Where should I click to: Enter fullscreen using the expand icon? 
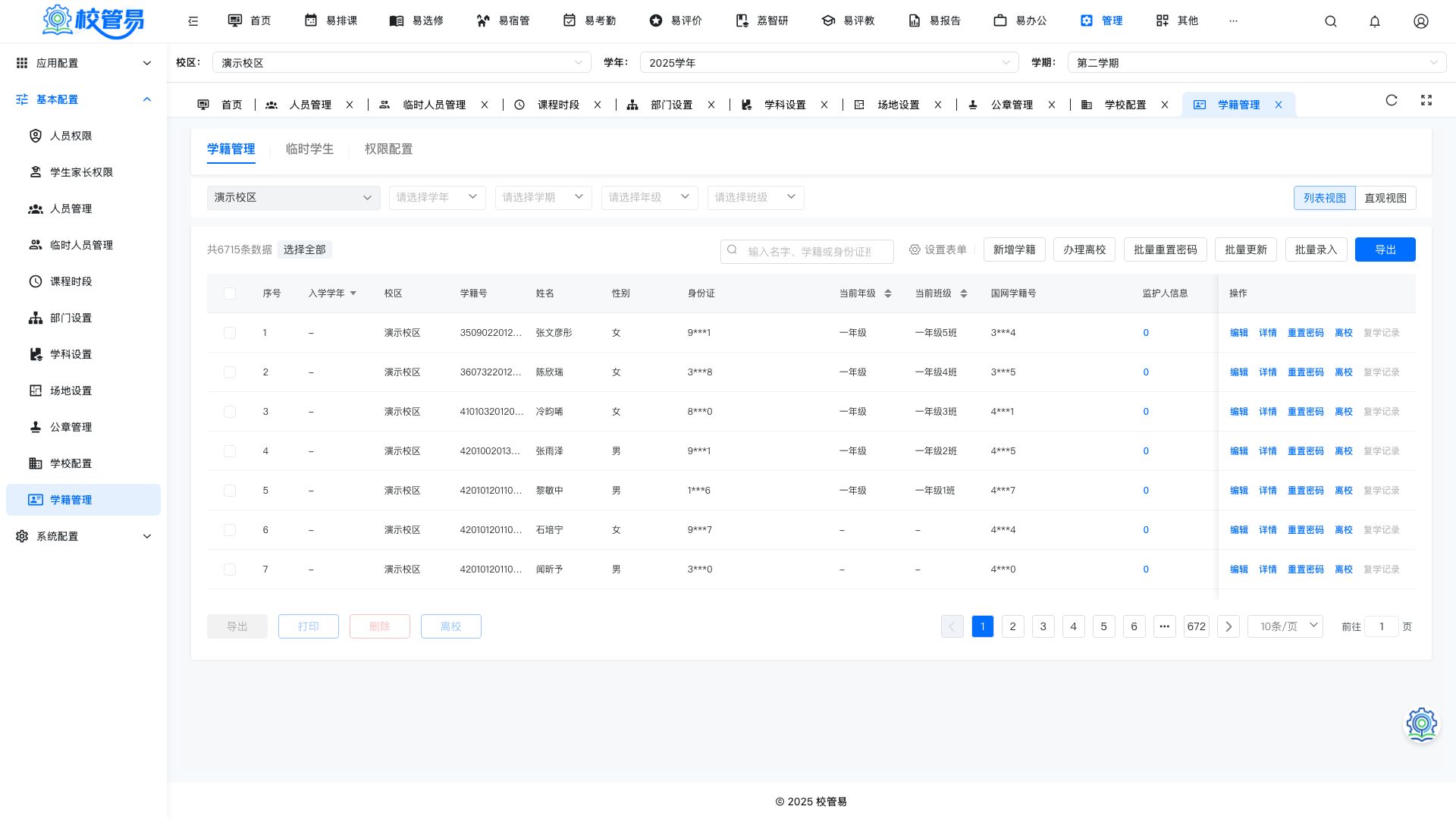[x=1426, y=100]
